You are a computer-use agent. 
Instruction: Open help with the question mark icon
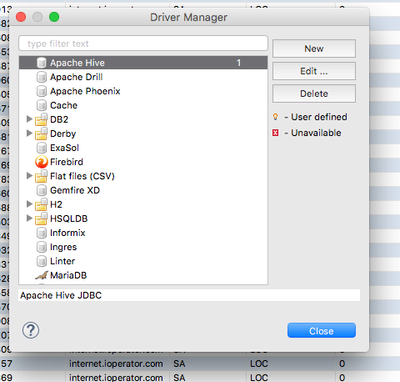(x=31, y=330)
